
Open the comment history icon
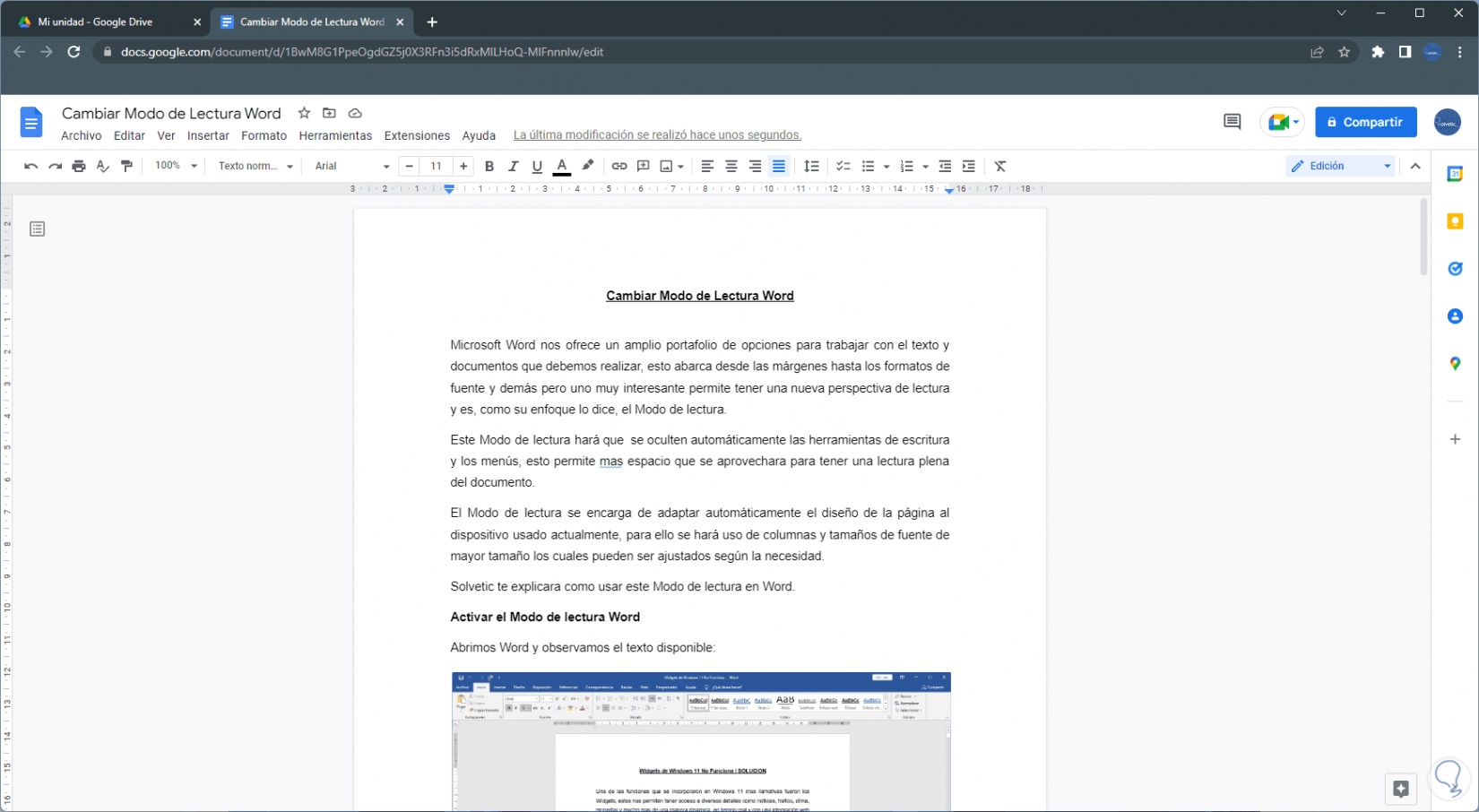click(x=1232, y=122)
